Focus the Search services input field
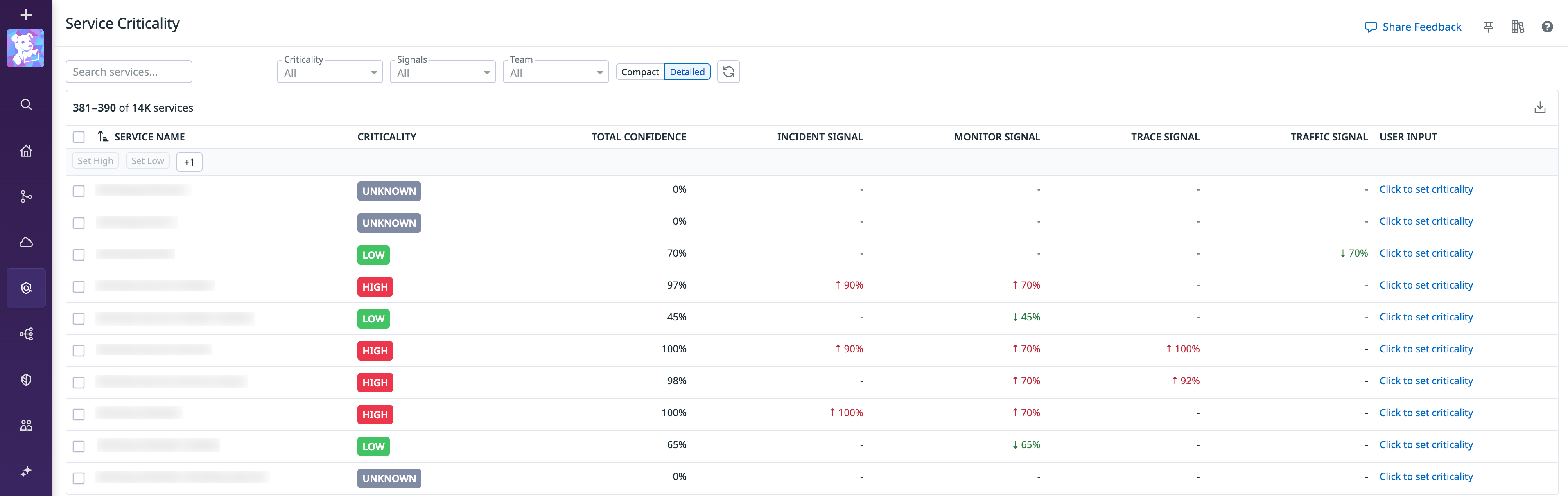The height and width of the screenshot is (496, 1568). (x=129, y=72)
